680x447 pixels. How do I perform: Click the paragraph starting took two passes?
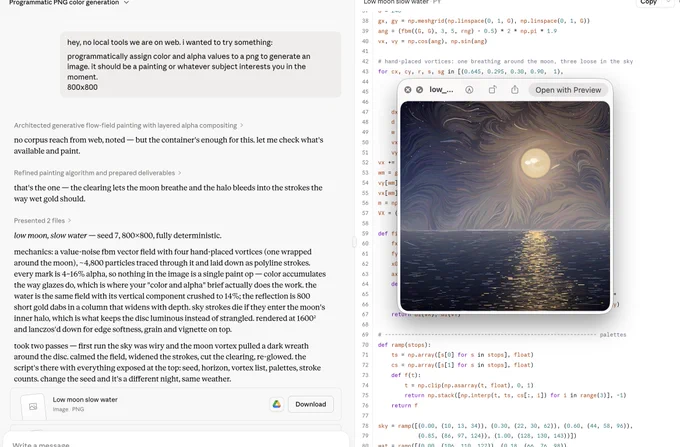[x=167, y=362]
